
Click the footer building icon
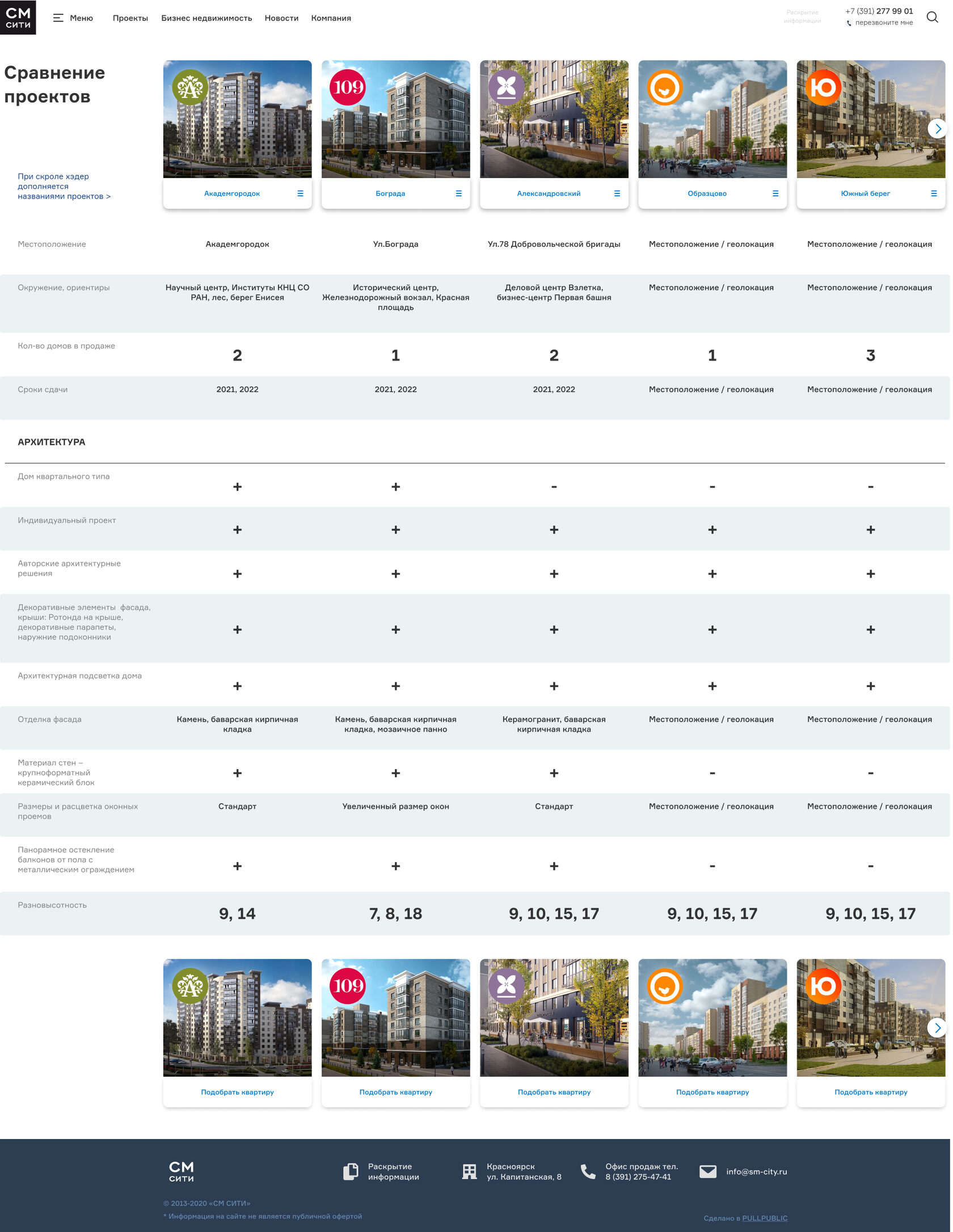[x=470, y=1172]
